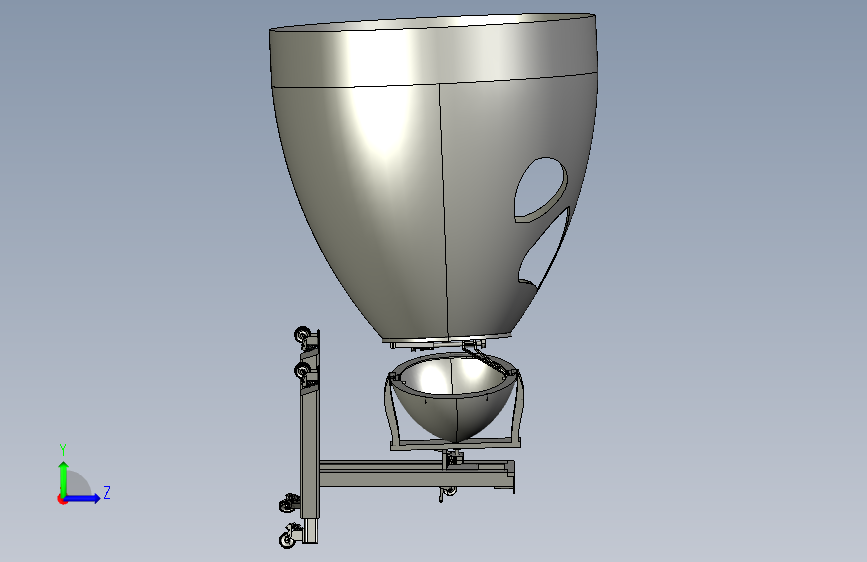This screenshot has width=867, height=562.
Task: Click the small caster under the horizontal arm
Action: click(449, 491)
